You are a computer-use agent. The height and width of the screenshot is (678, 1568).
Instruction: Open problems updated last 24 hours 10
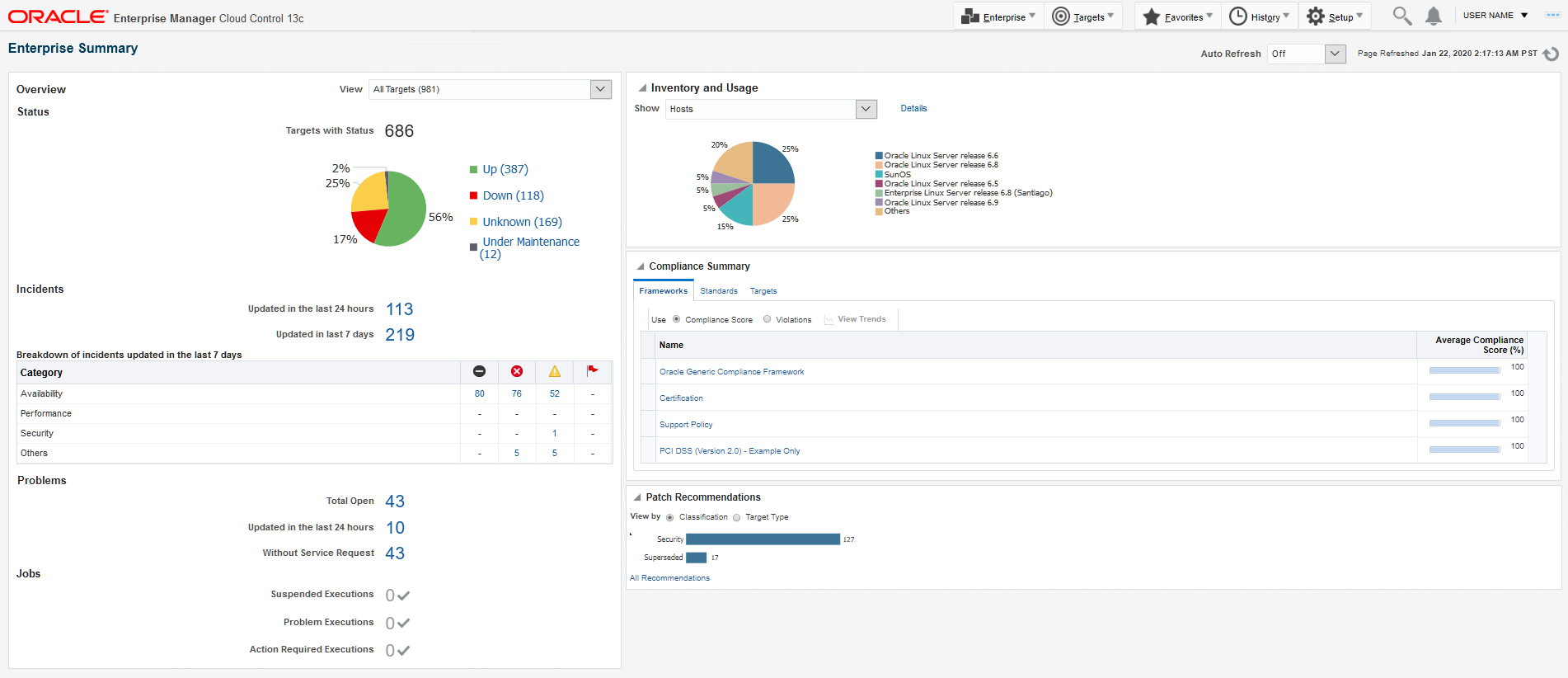395,528
